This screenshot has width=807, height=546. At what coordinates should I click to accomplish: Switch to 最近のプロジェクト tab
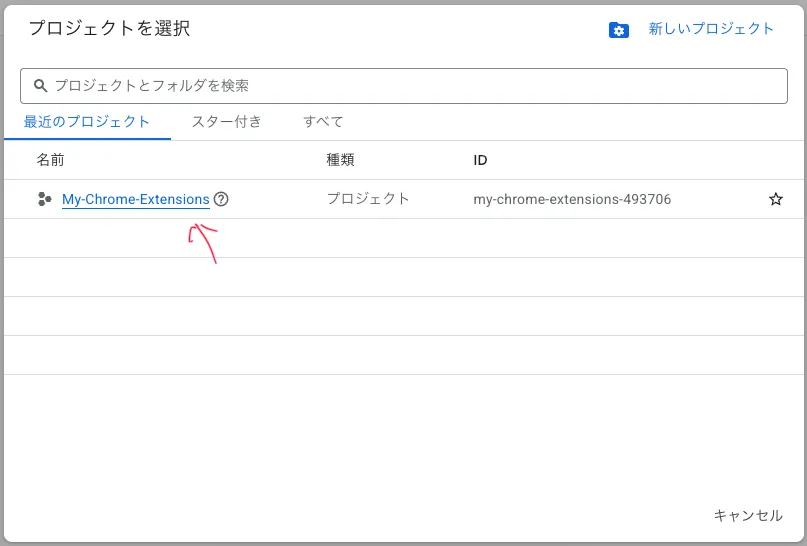[x=87, y=122]
